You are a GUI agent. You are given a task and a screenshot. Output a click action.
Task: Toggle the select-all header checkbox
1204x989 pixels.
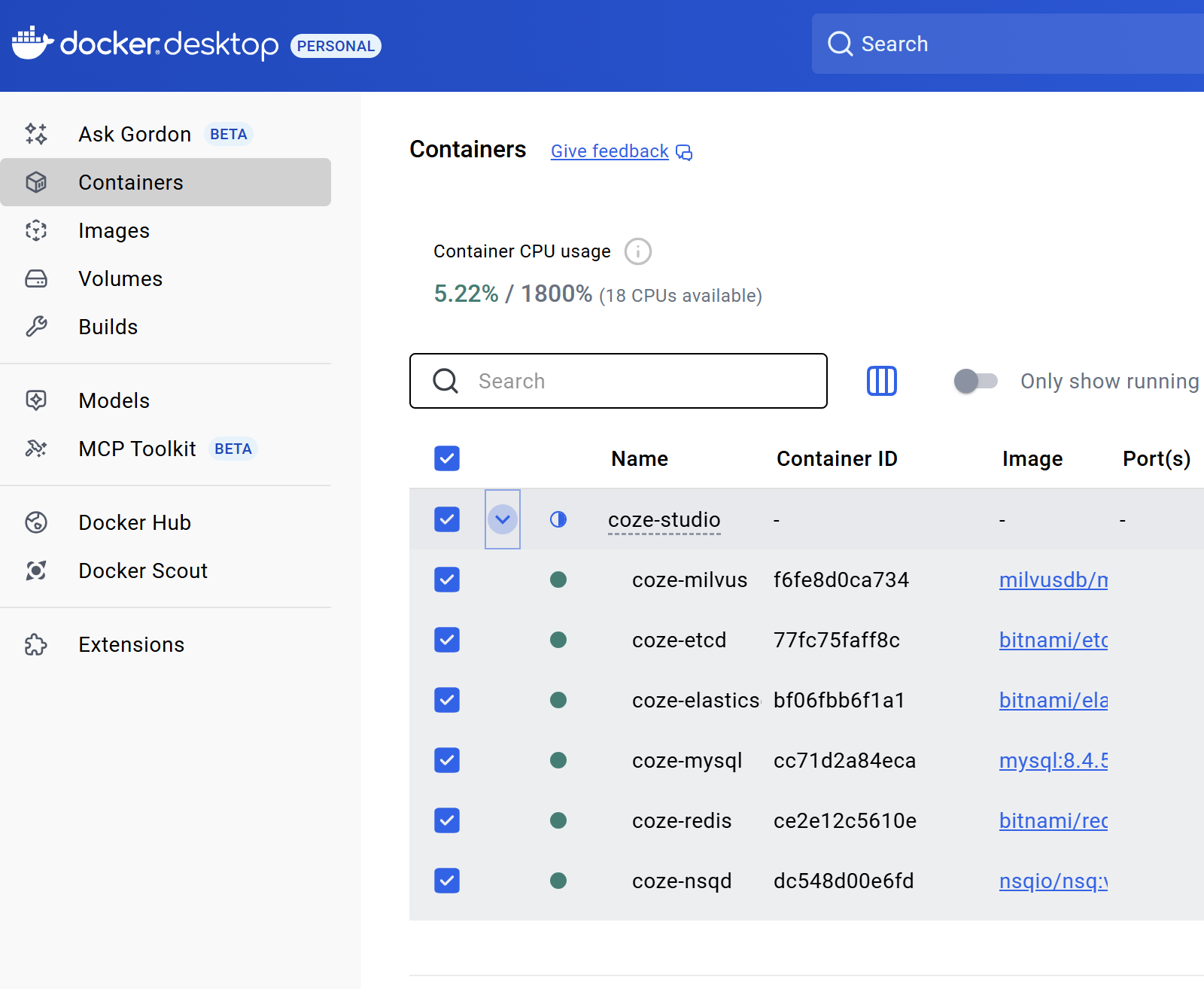[447, 458]
